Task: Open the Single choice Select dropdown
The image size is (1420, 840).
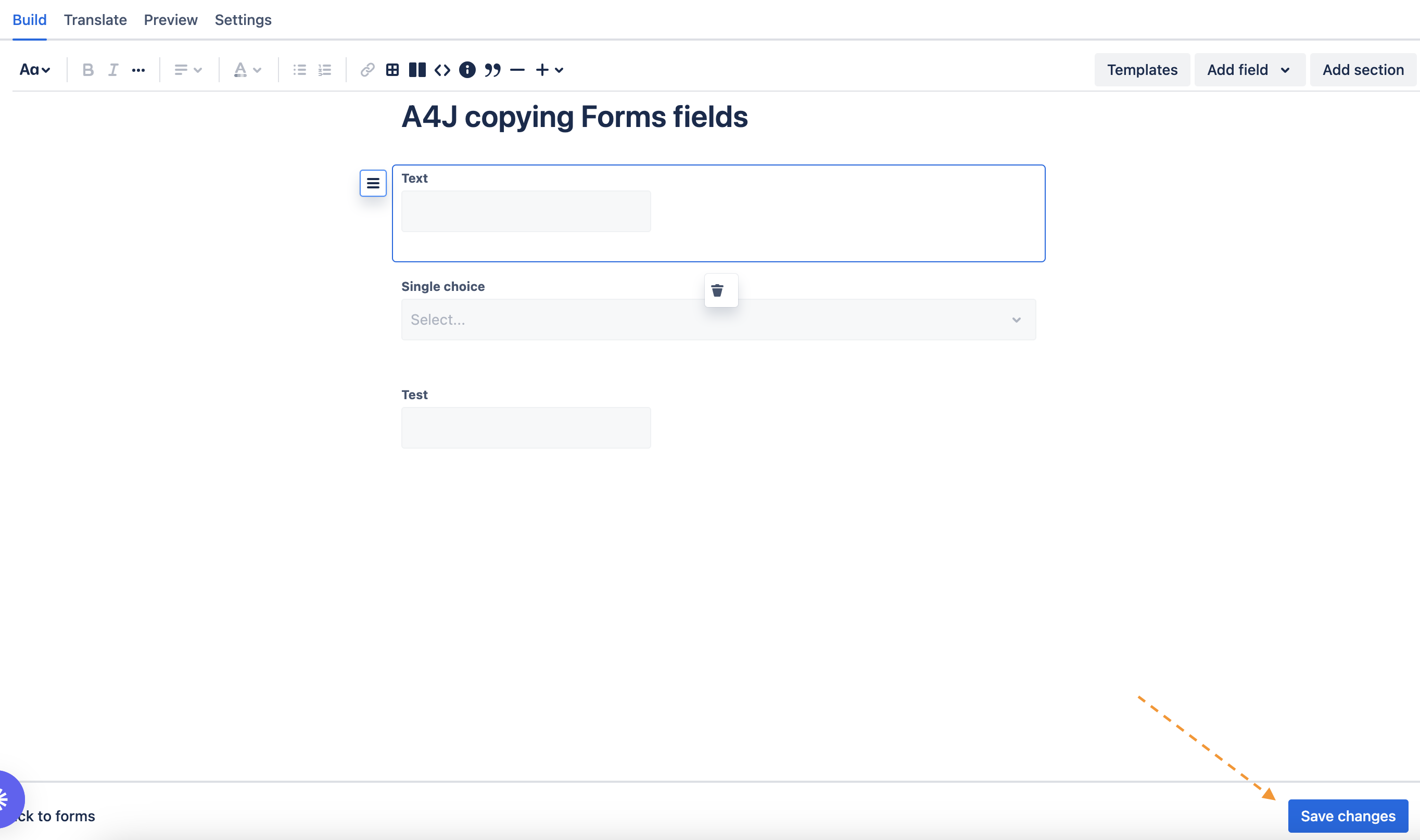Action: pyautogui.click(x=718, y=319)
